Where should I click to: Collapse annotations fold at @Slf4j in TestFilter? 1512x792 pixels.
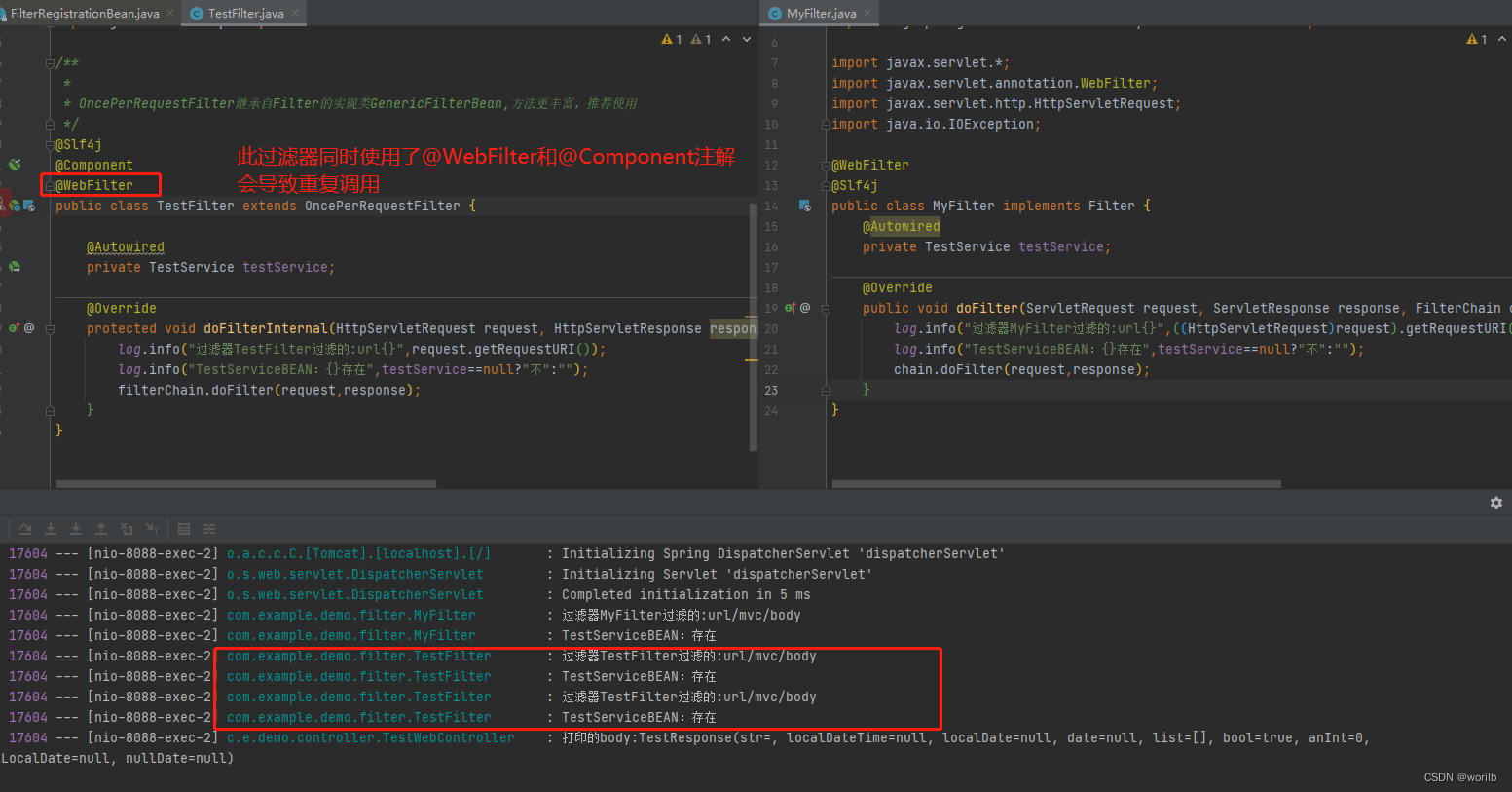(50, 145)
